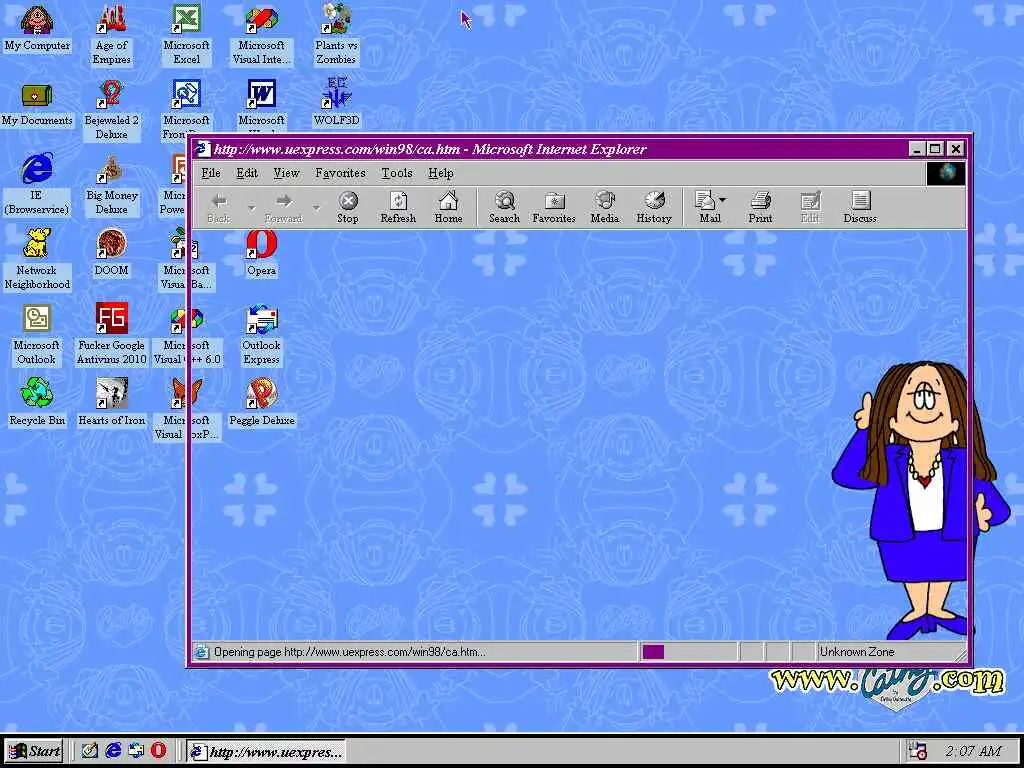Click the taskbar clock showing 2:07 AM
Screen dimensions: 1024x768
click(973, 752)
